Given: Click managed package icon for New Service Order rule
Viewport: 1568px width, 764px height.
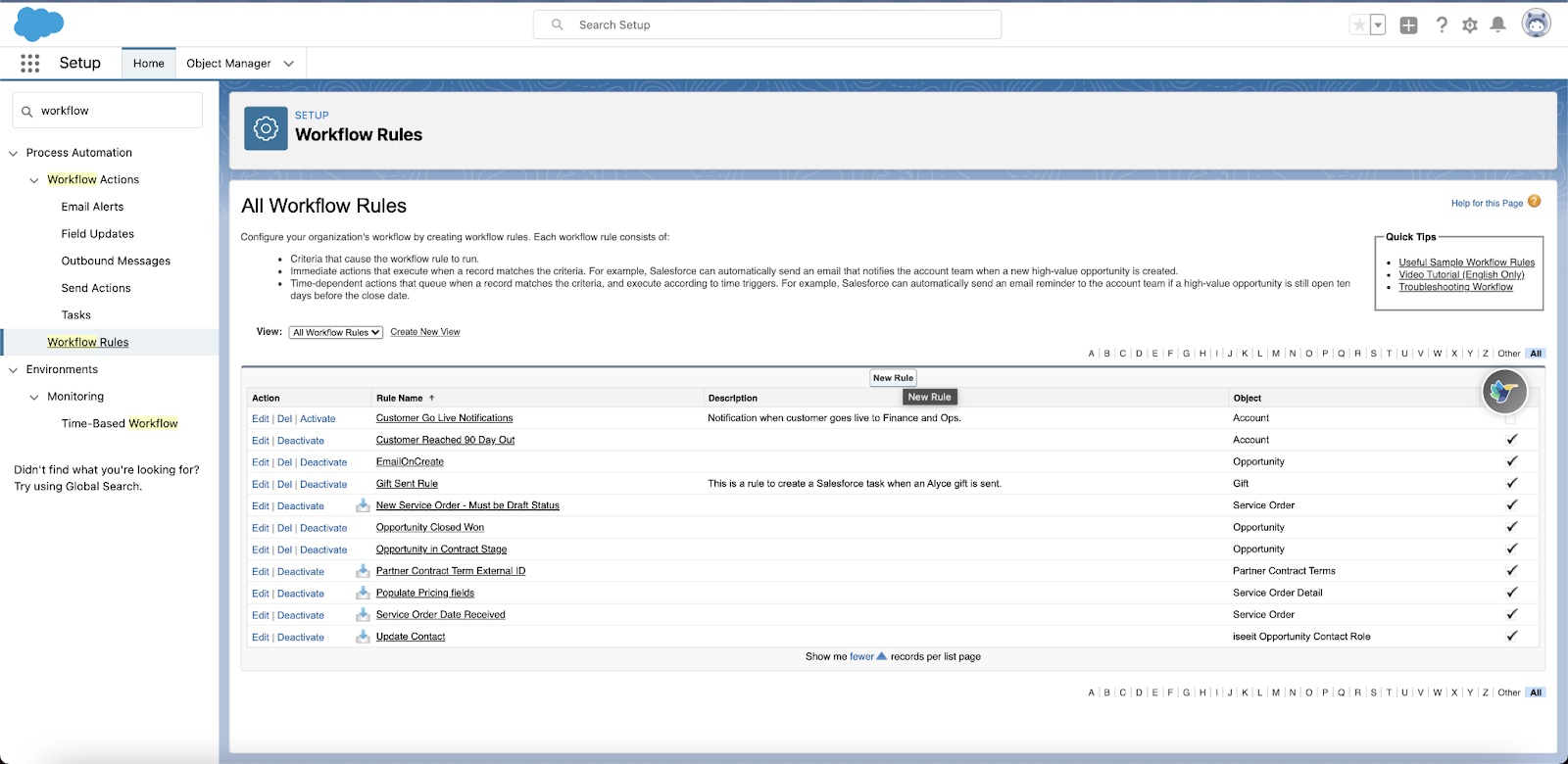Looking at the screenshot, I should click(x=363, y=505).
